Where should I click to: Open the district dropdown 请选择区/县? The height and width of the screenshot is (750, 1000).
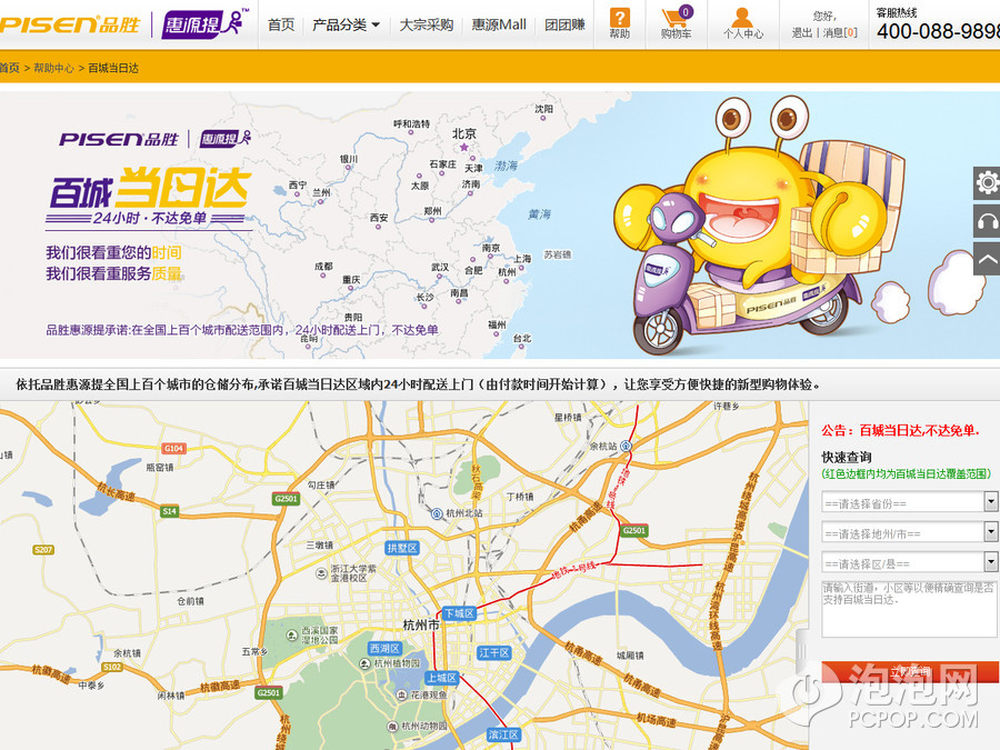909,563
